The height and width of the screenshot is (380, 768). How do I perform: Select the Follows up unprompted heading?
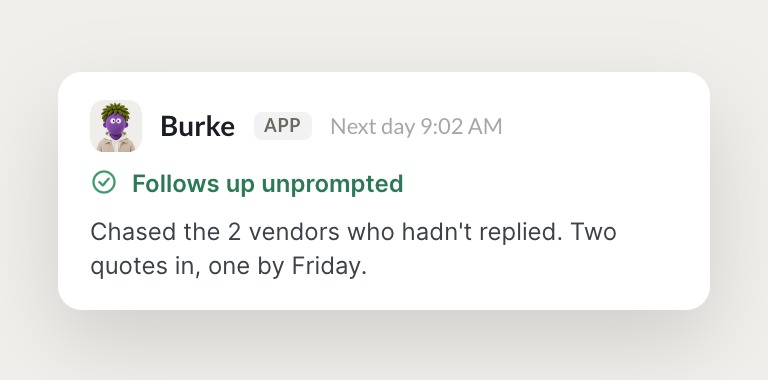click(267, 184)
